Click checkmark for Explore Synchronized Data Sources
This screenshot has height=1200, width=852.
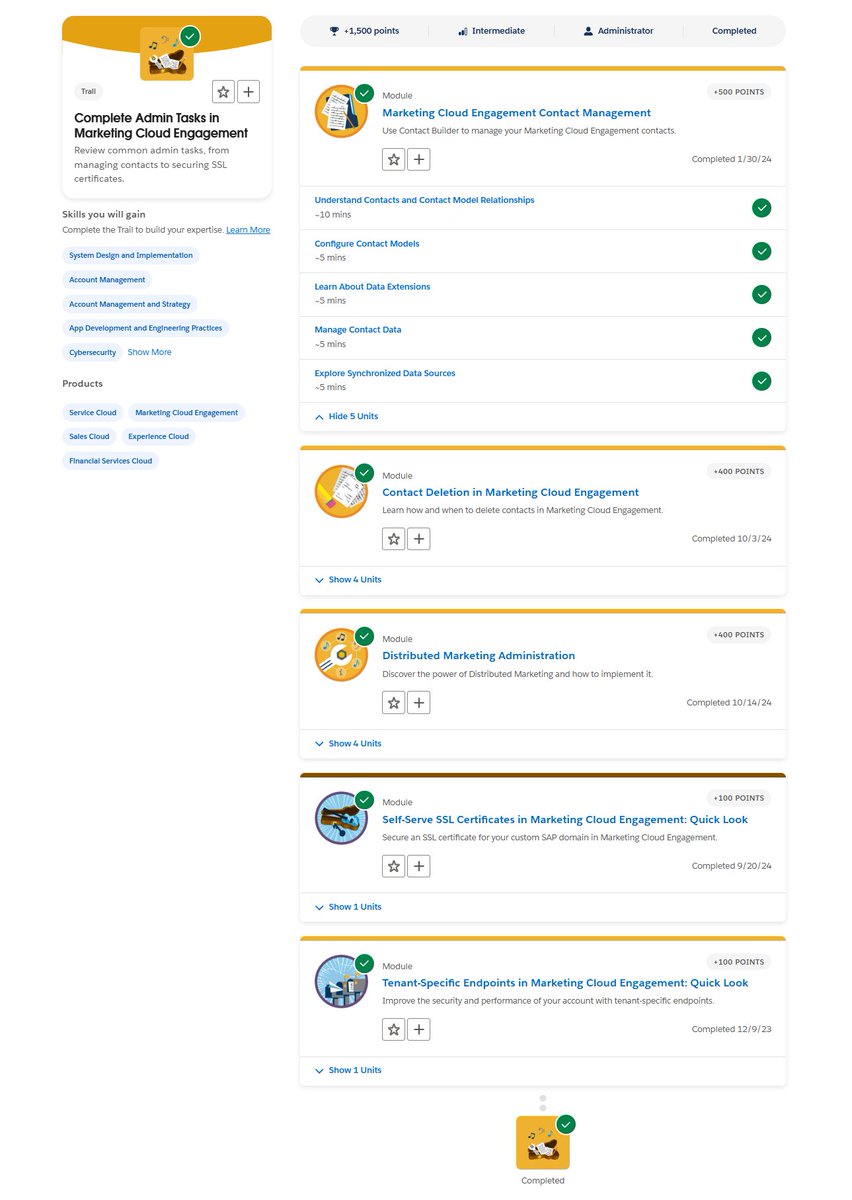click(x=762, y=381)
